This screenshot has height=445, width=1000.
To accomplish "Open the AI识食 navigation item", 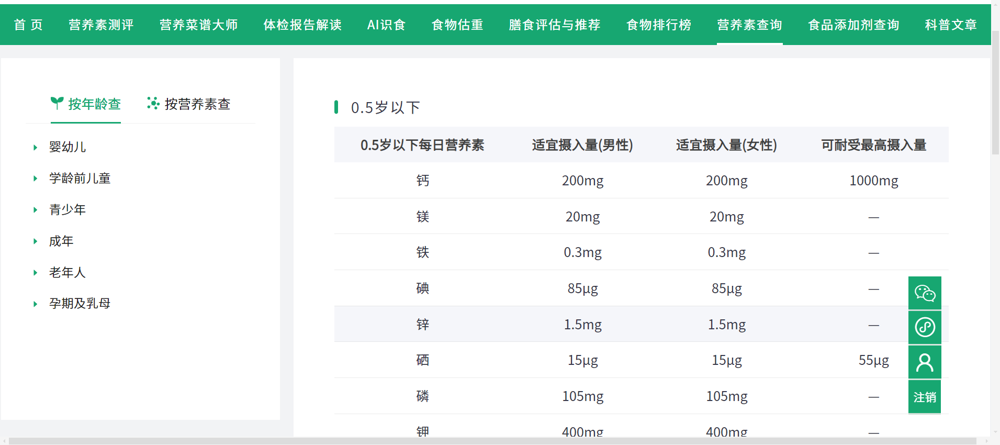I will click(x=386, y=24).
